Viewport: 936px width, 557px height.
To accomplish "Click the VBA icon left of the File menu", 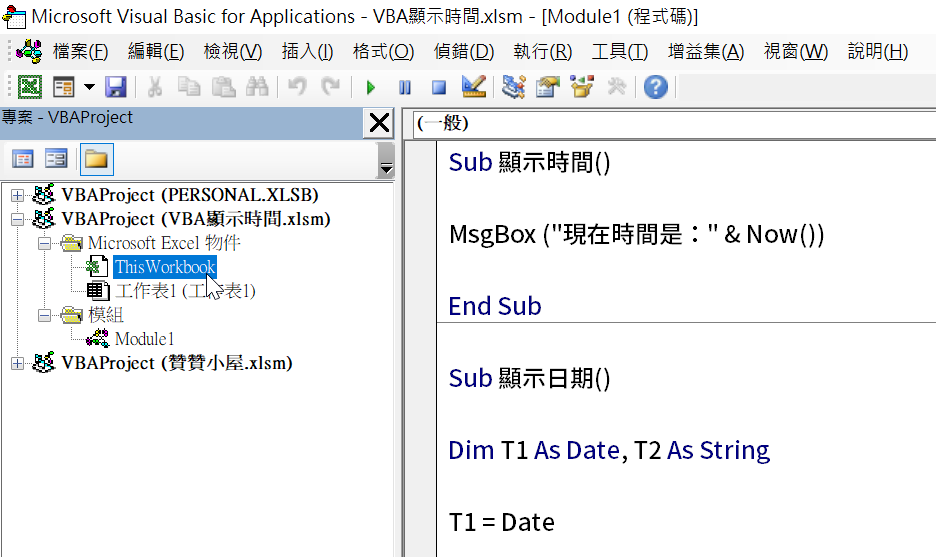I will point(29,52).
